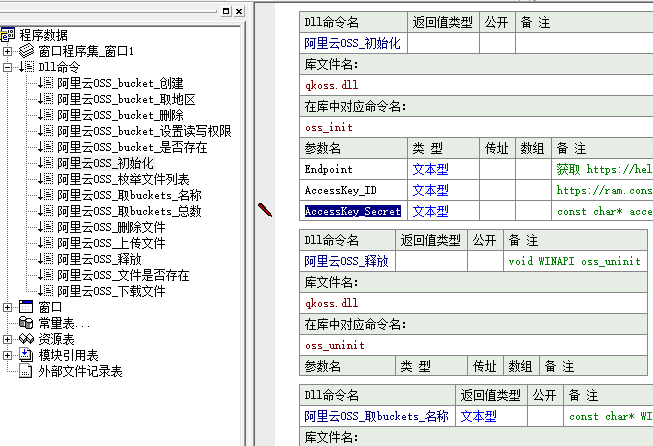Click icon beside 阿里云OSS_bucket_删除

46,115
